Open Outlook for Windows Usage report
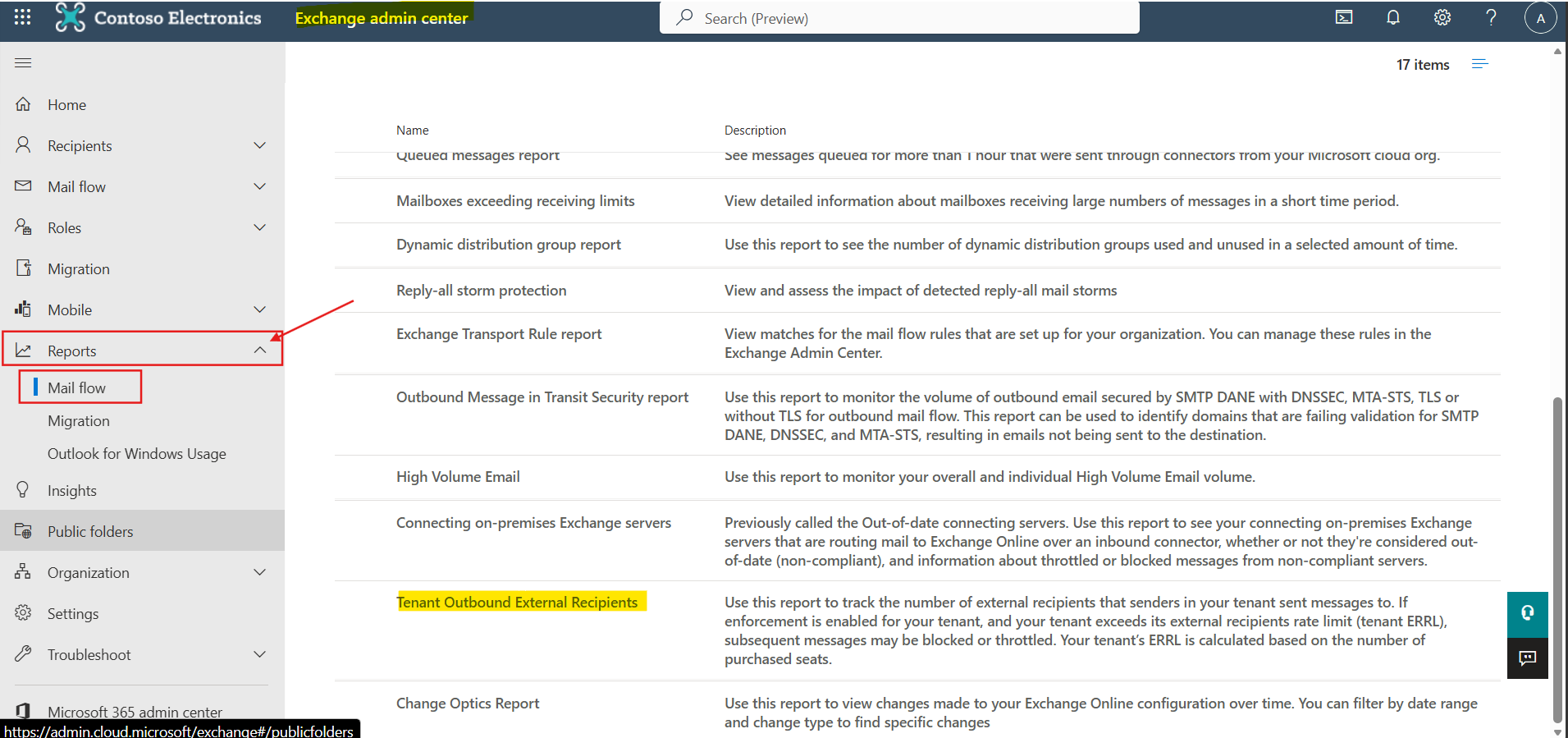The width and height of the screenshot is (1568, 738). tap(137, 453)
